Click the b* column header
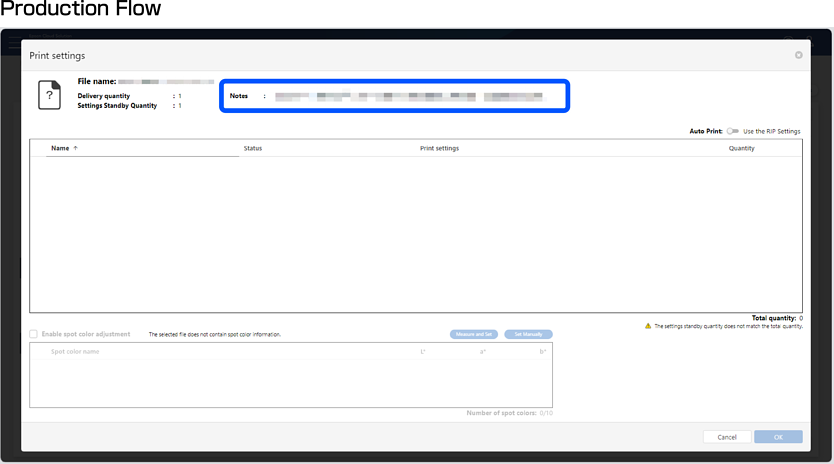The image size is (834, 464). 542,352
